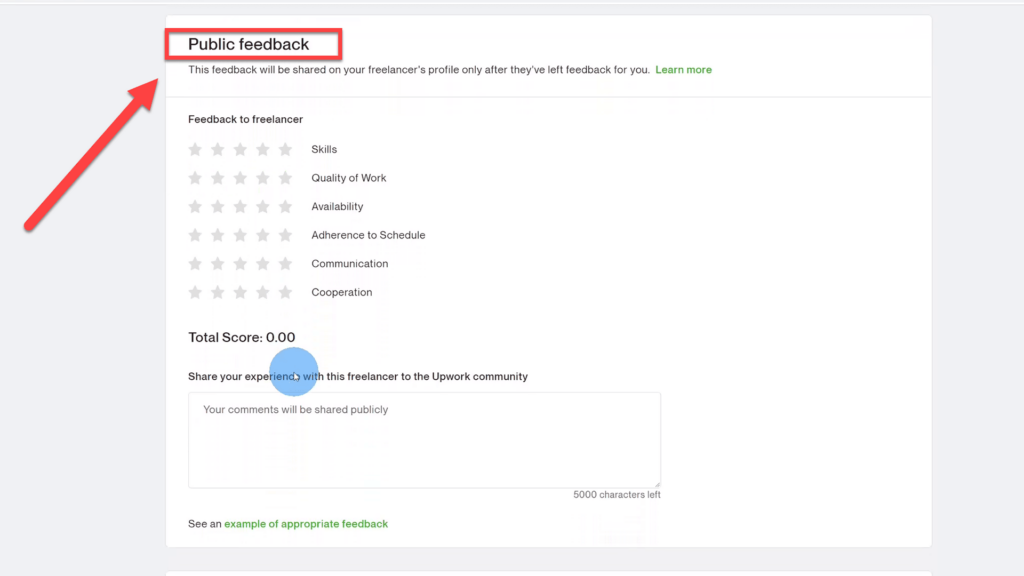
Task: Select the Cooperation label
Action: pos(342,293)
